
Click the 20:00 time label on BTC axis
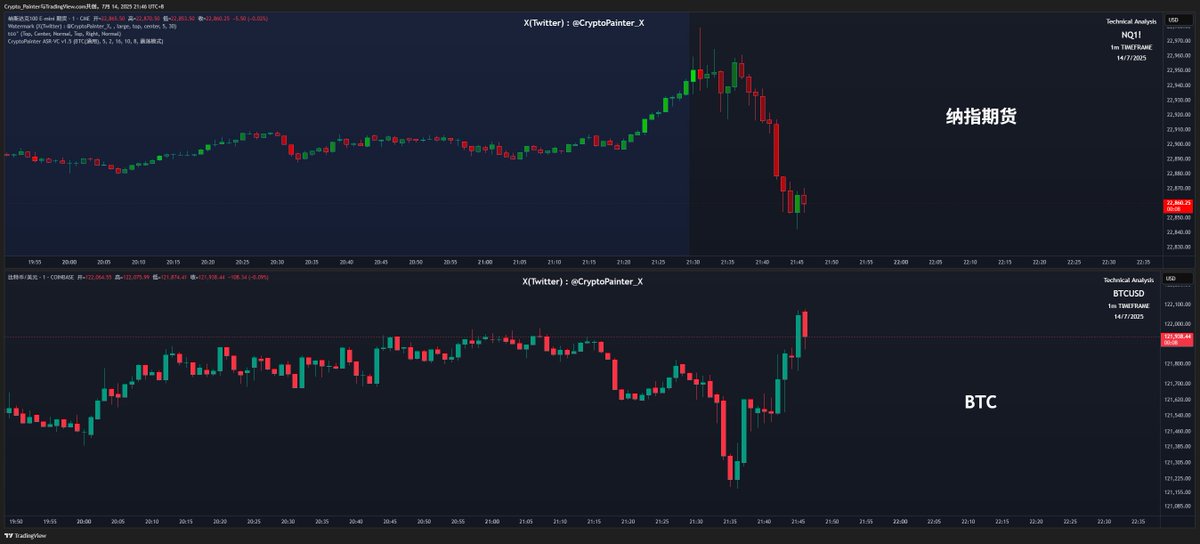coord(84,521)
